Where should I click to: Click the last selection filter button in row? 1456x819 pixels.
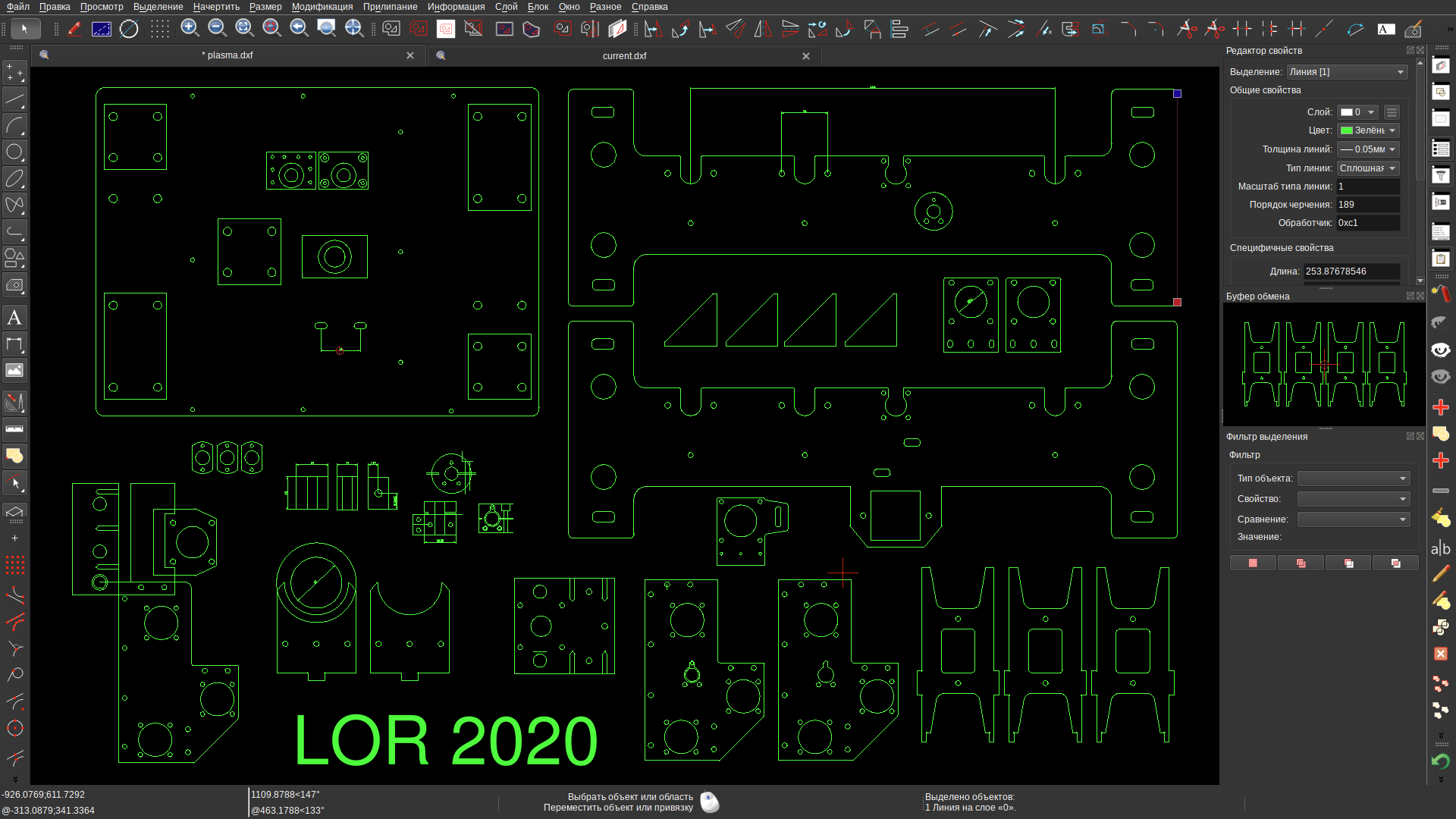point(1395,563)
